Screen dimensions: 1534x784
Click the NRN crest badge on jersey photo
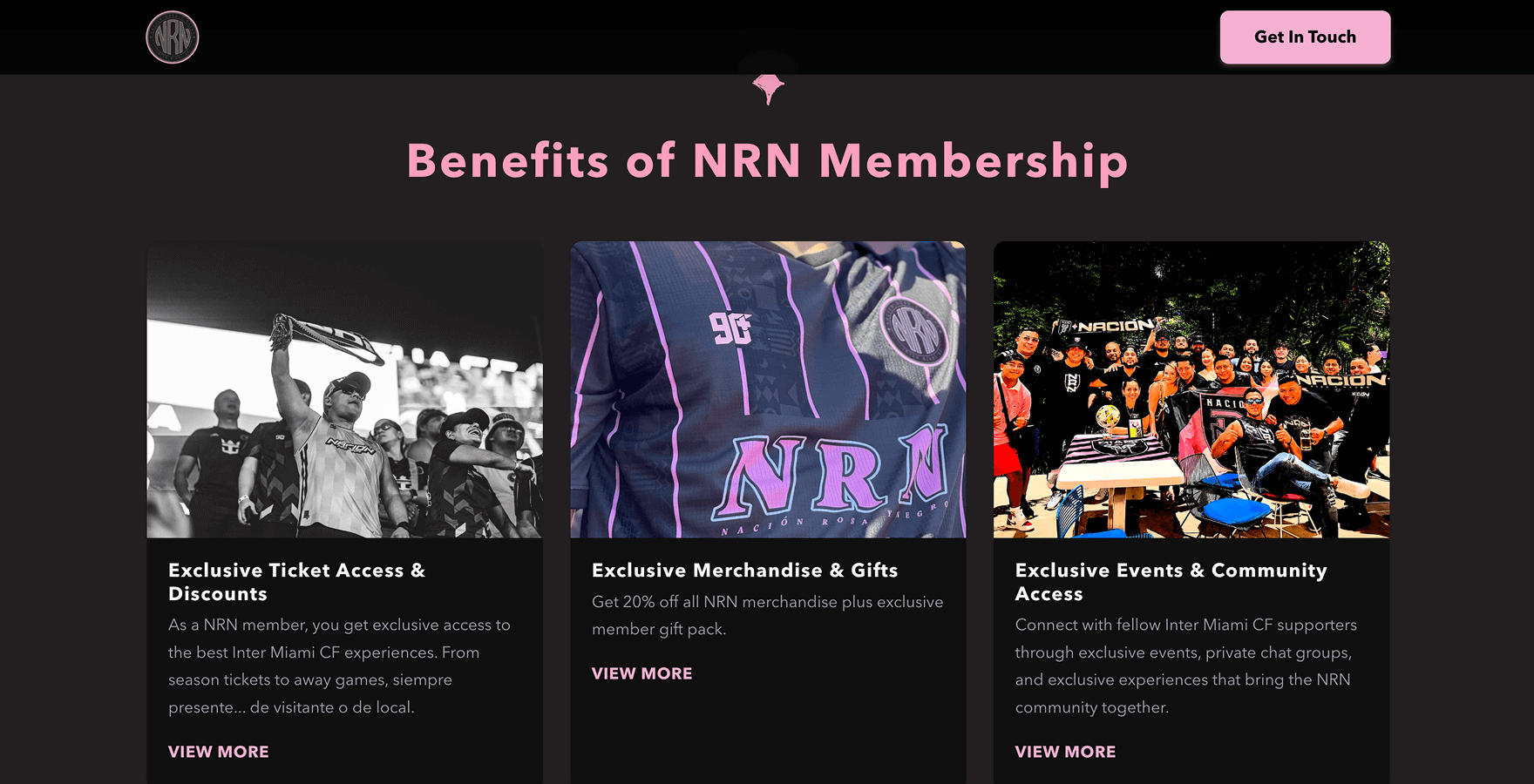[914, 331]
